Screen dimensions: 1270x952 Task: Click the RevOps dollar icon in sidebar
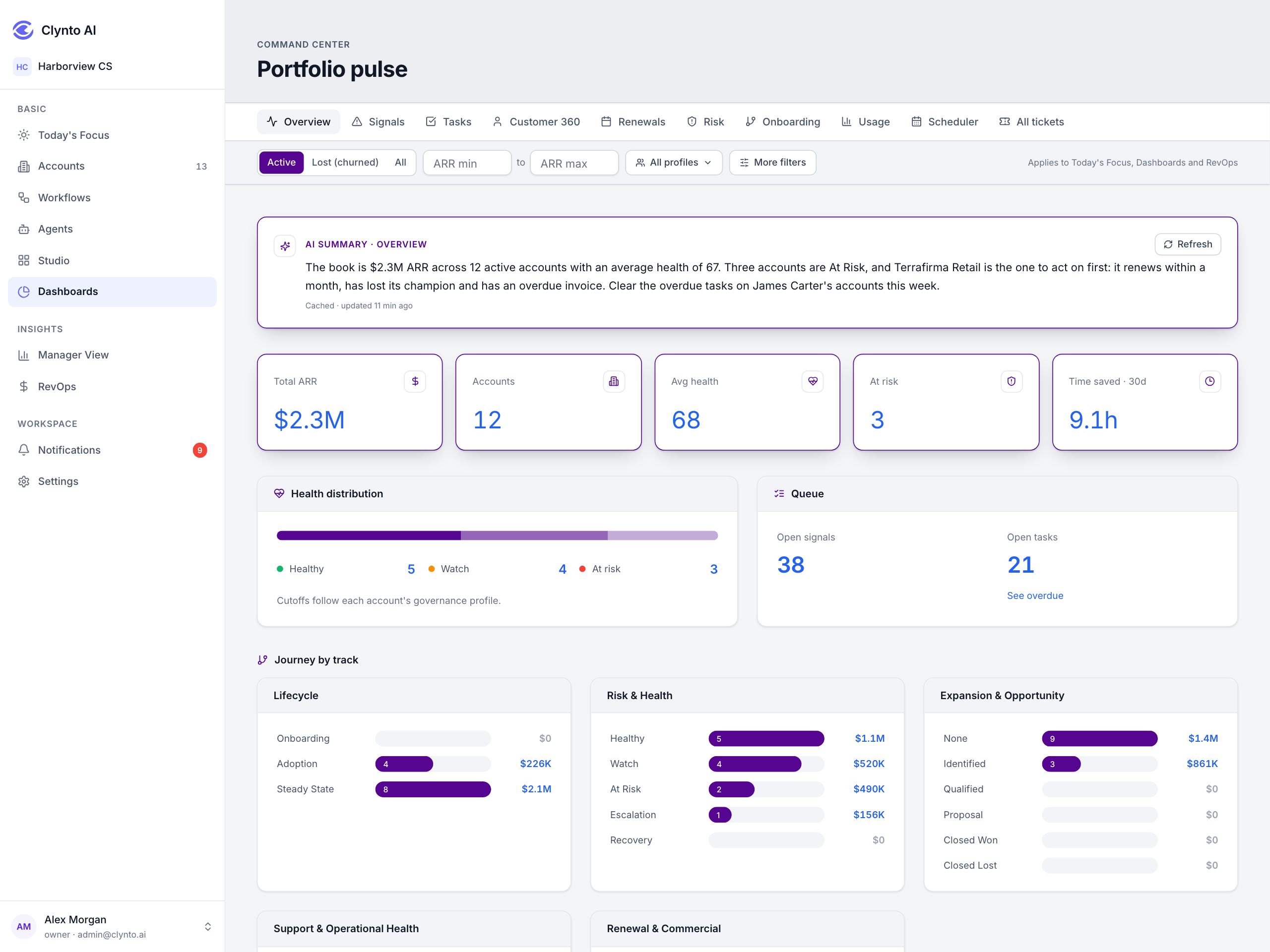[23, 387]
